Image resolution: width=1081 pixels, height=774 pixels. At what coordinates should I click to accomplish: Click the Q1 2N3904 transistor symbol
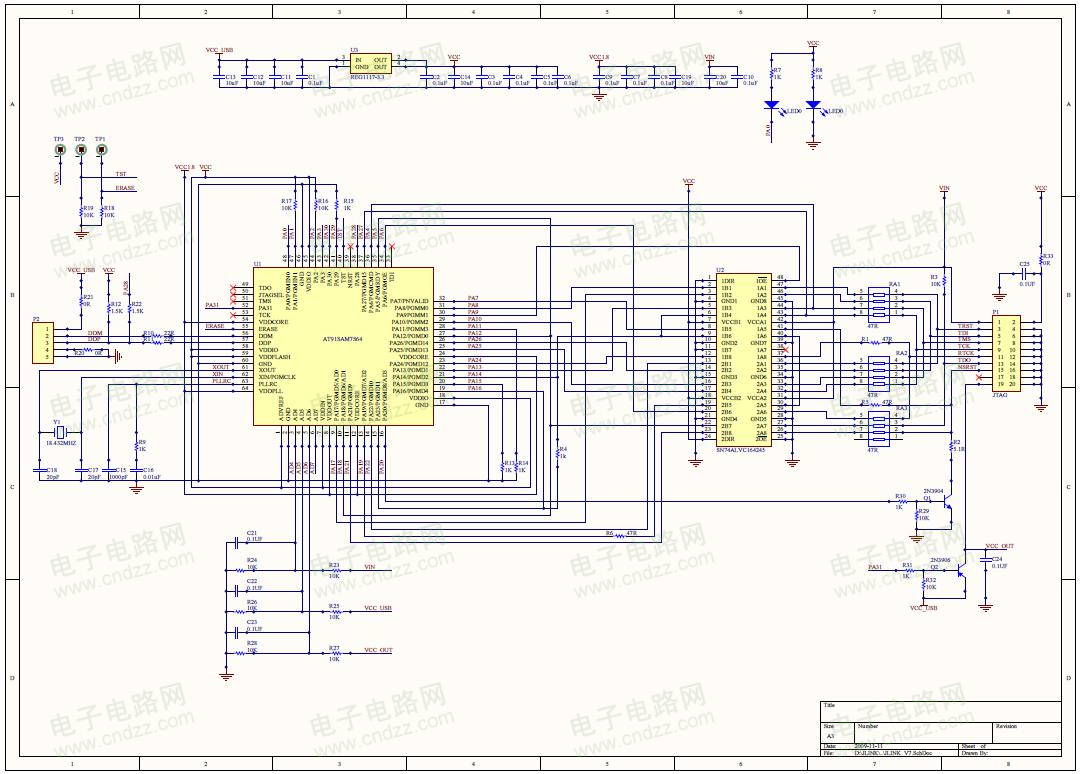(x=948, y=503)
